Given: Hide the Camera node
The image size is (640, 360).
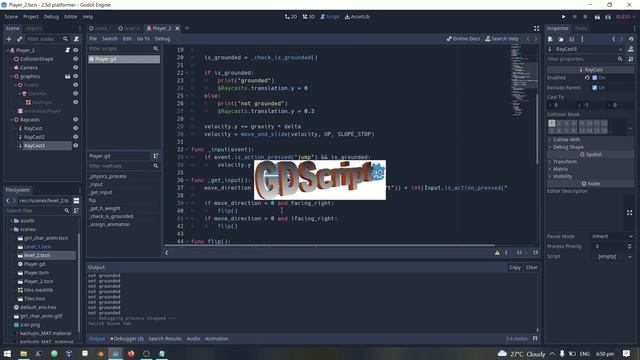Looking at the screenshot, I should (x=76, y=68).
